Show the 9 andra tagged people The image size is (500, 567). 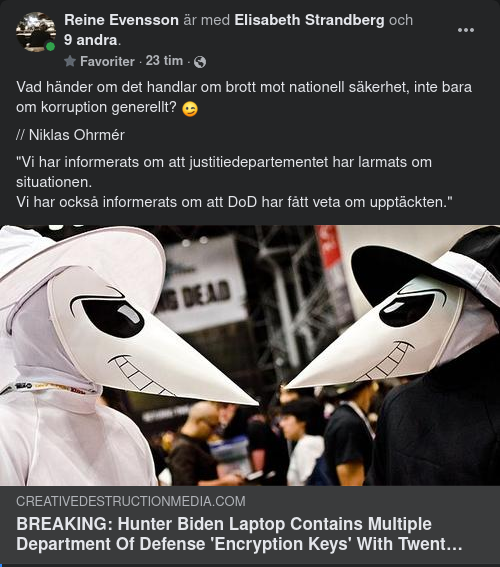(x=91, y=40)
